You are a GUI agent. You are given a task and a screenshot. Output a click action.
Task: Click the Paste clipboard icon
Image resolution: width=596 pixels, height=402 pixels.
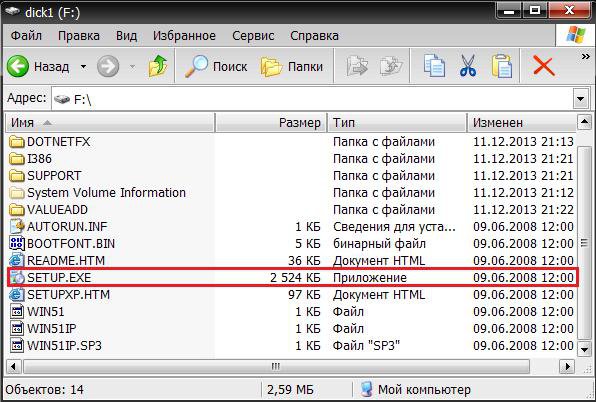[x=502, y=66]
